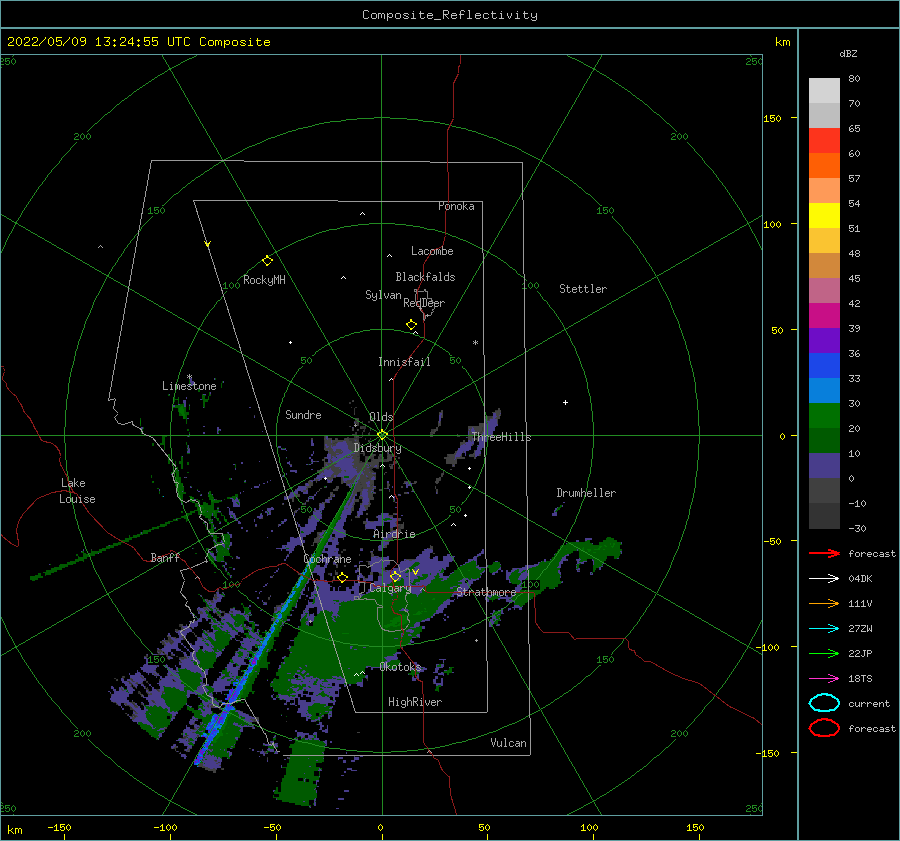Click the yellow diamond marker above Calgary
The width and height of the screenshot is (900, 841).
click(x=395, y=576)
